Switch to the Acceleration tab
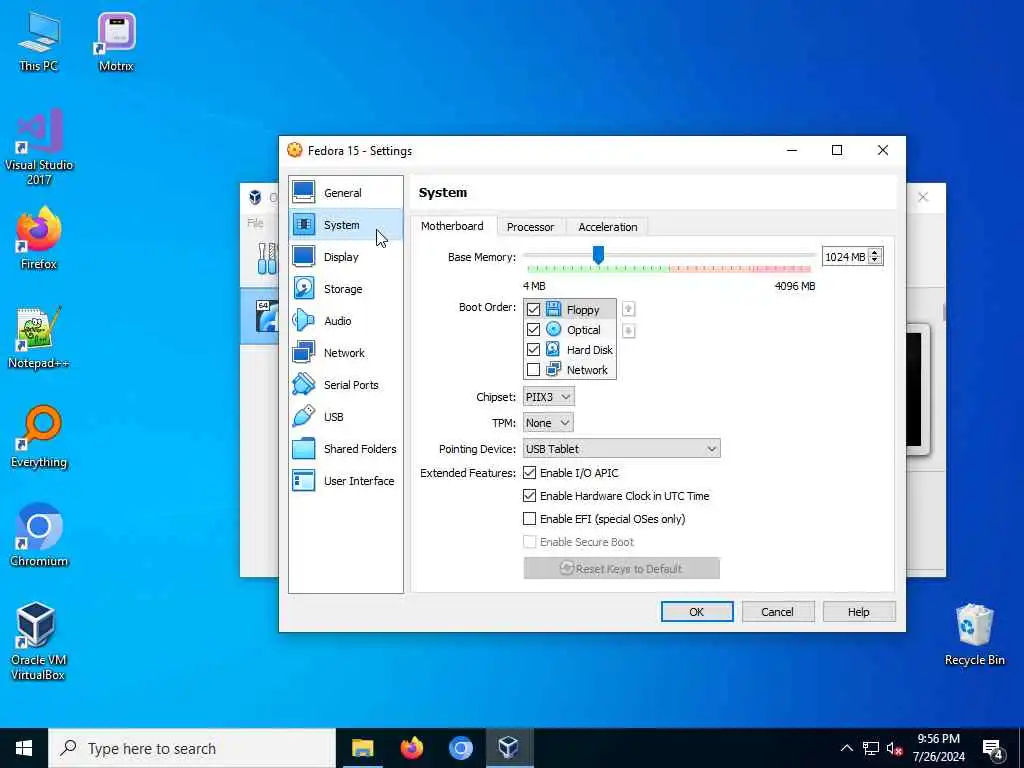 607,227
